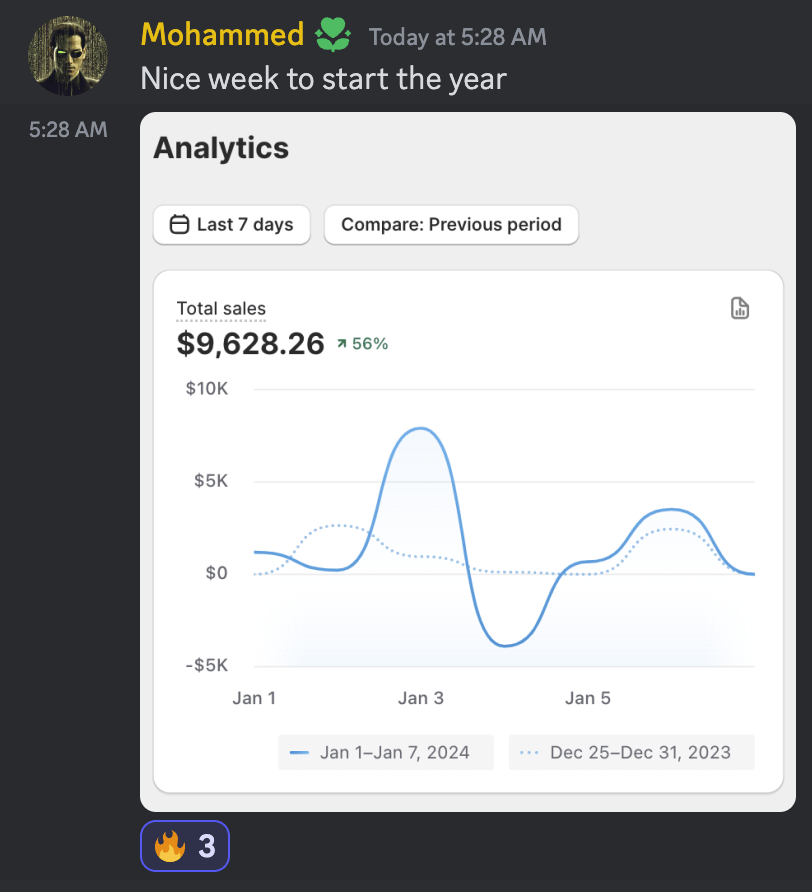The width and height of the screenshot is (812, 892).
Task: Click the green upward arrow beside 56%
Action: pos(341,344)
